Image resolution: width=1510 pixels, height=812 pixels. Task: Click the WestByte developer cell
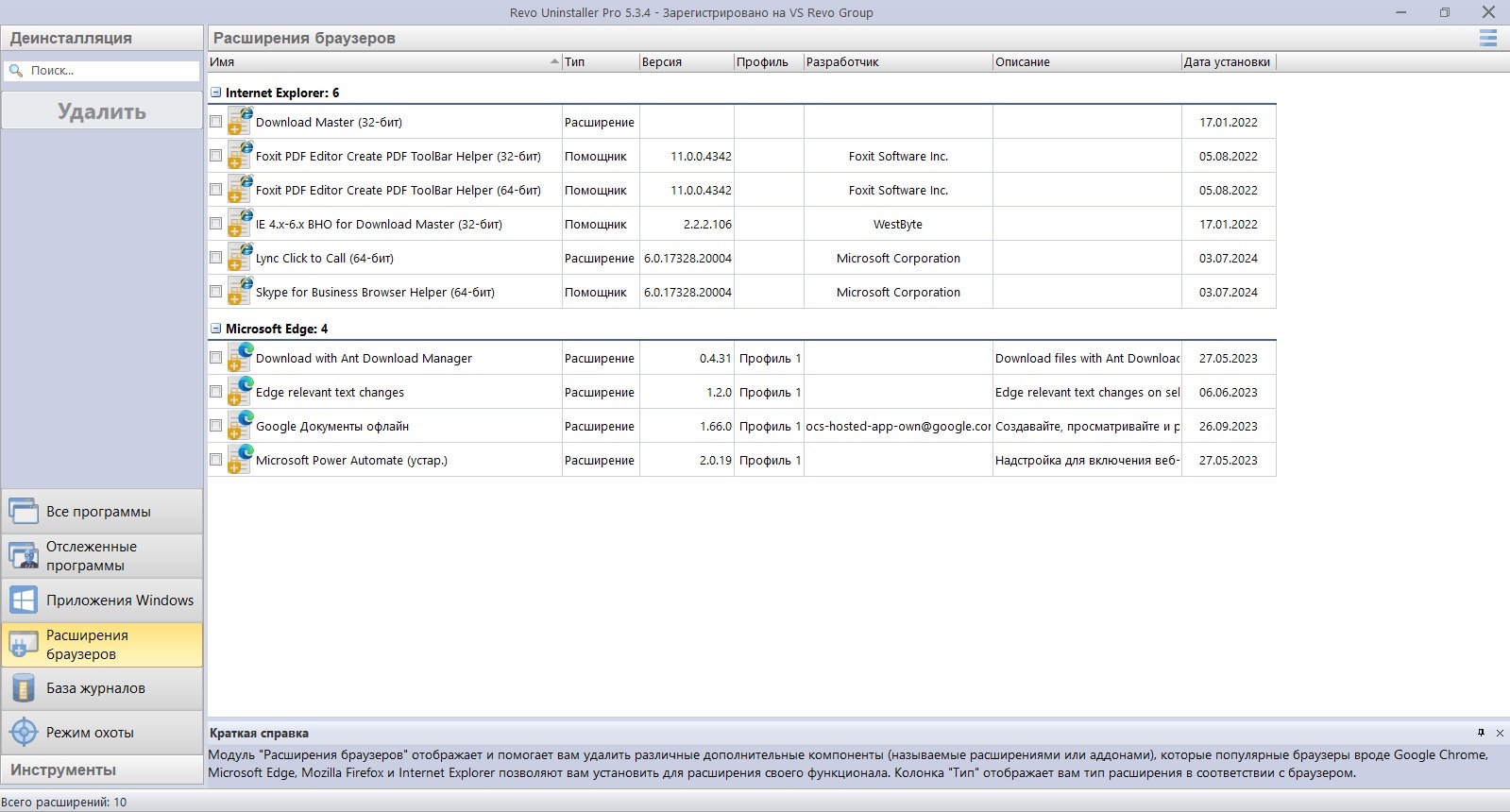[x=898, y=224]
